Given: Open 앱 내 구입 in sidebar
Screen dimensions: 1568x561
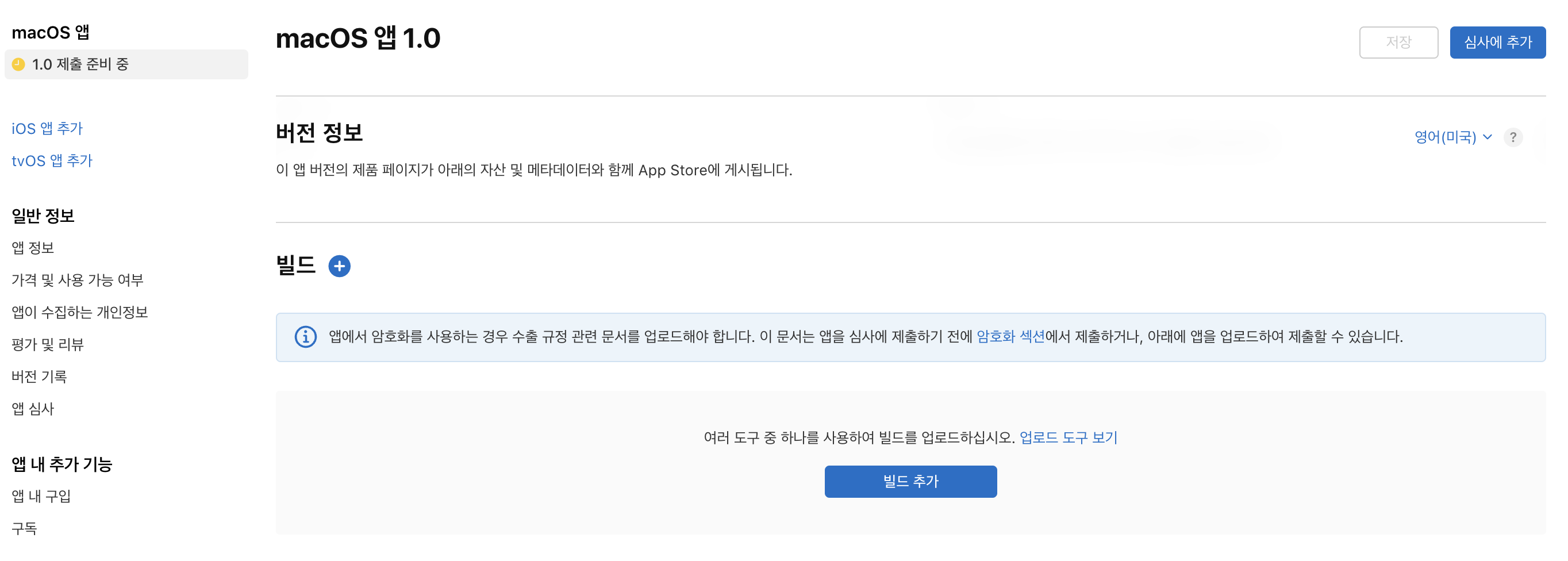Looking at the screenshot, I should click(41, 497).
